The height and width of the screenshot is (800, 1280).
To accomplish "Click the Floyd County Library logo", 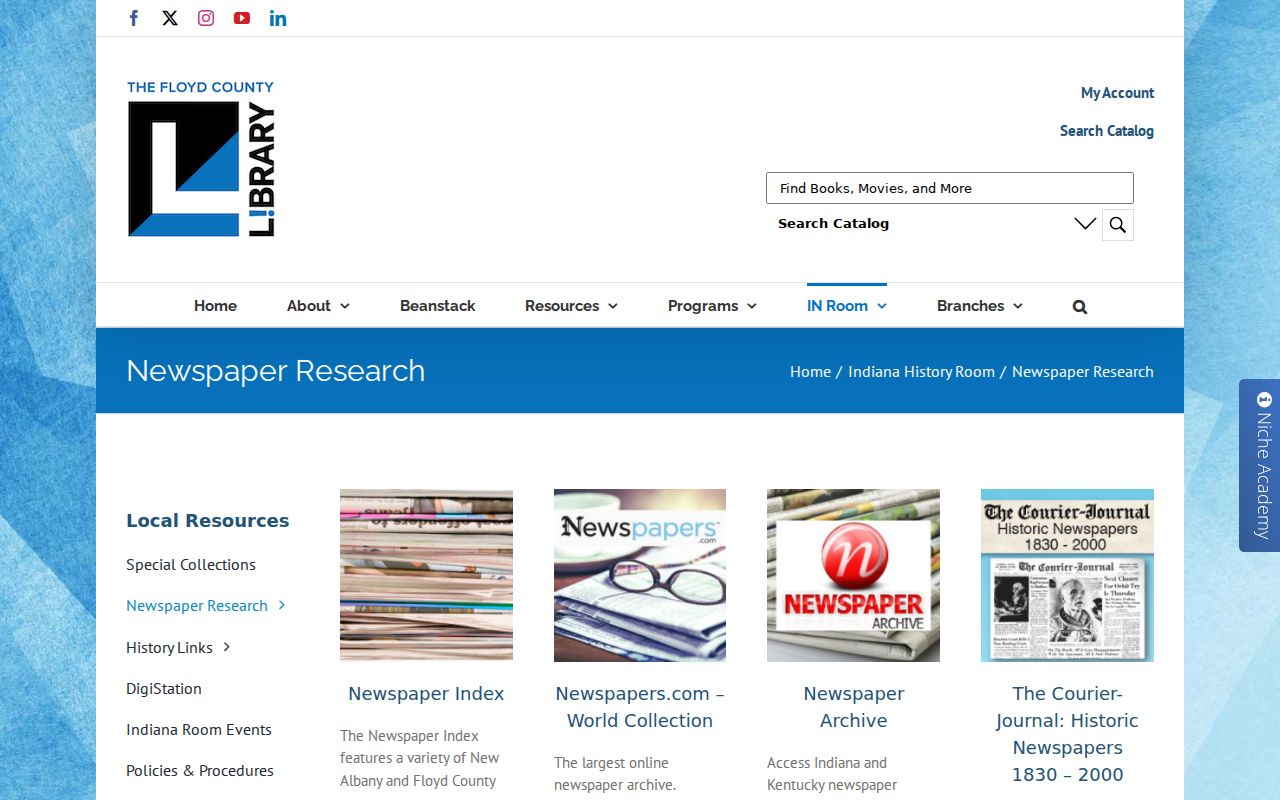I will (201, 159).
